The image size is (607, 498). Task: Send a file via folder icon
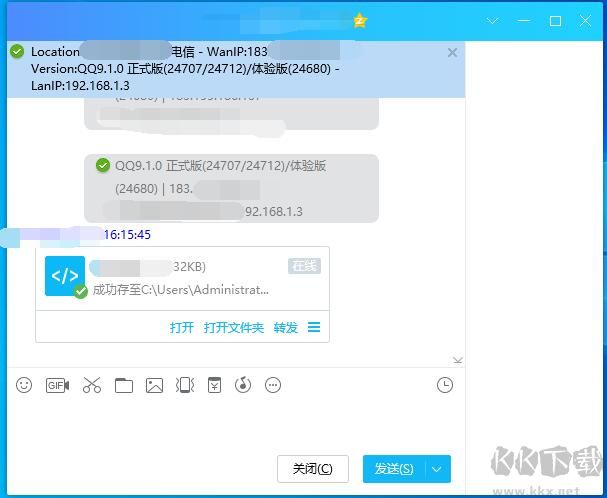[124, 385]
